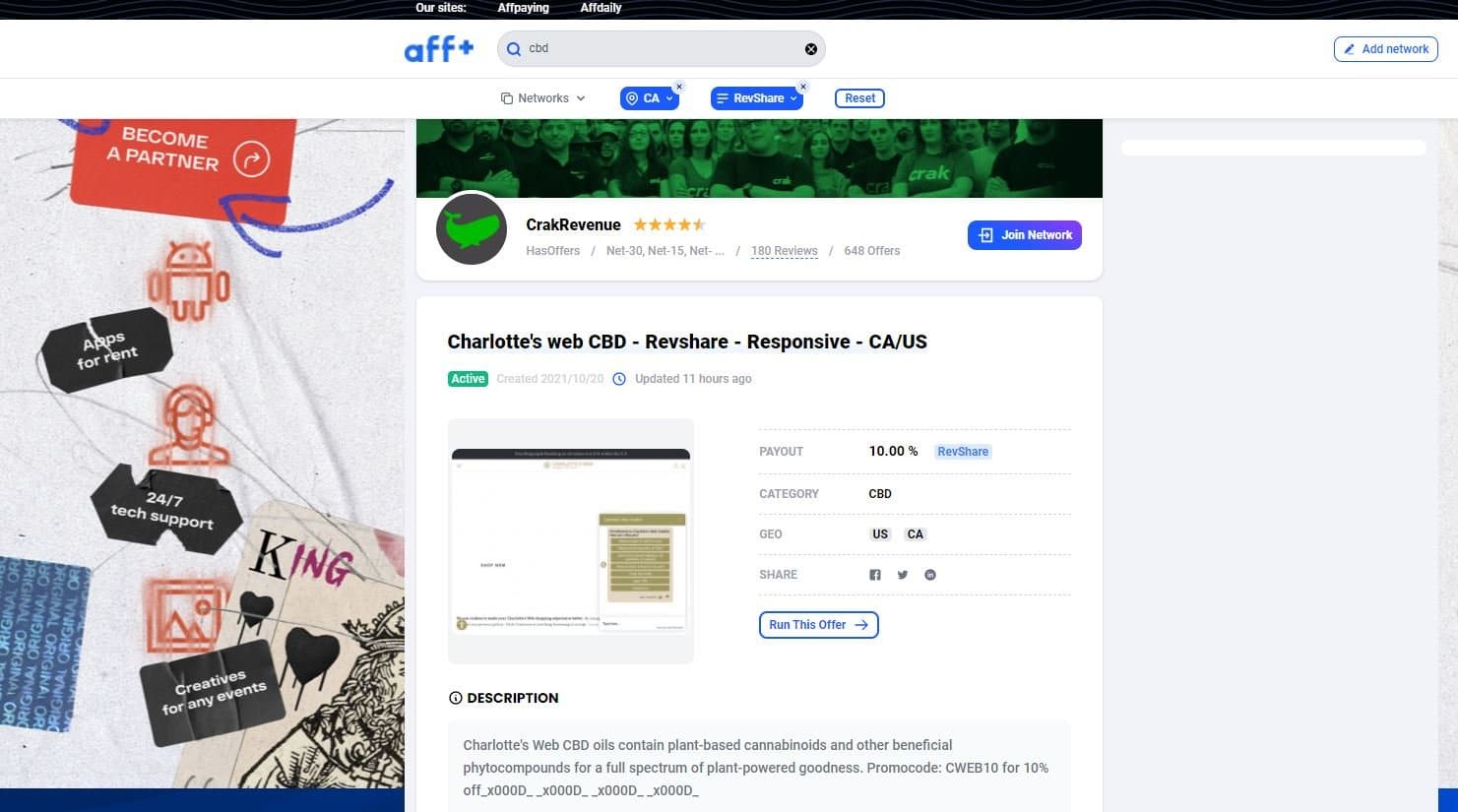This screenshot has width=1458, height=812.
Task: Share offer on Twitter
Action: coord(903,575)
